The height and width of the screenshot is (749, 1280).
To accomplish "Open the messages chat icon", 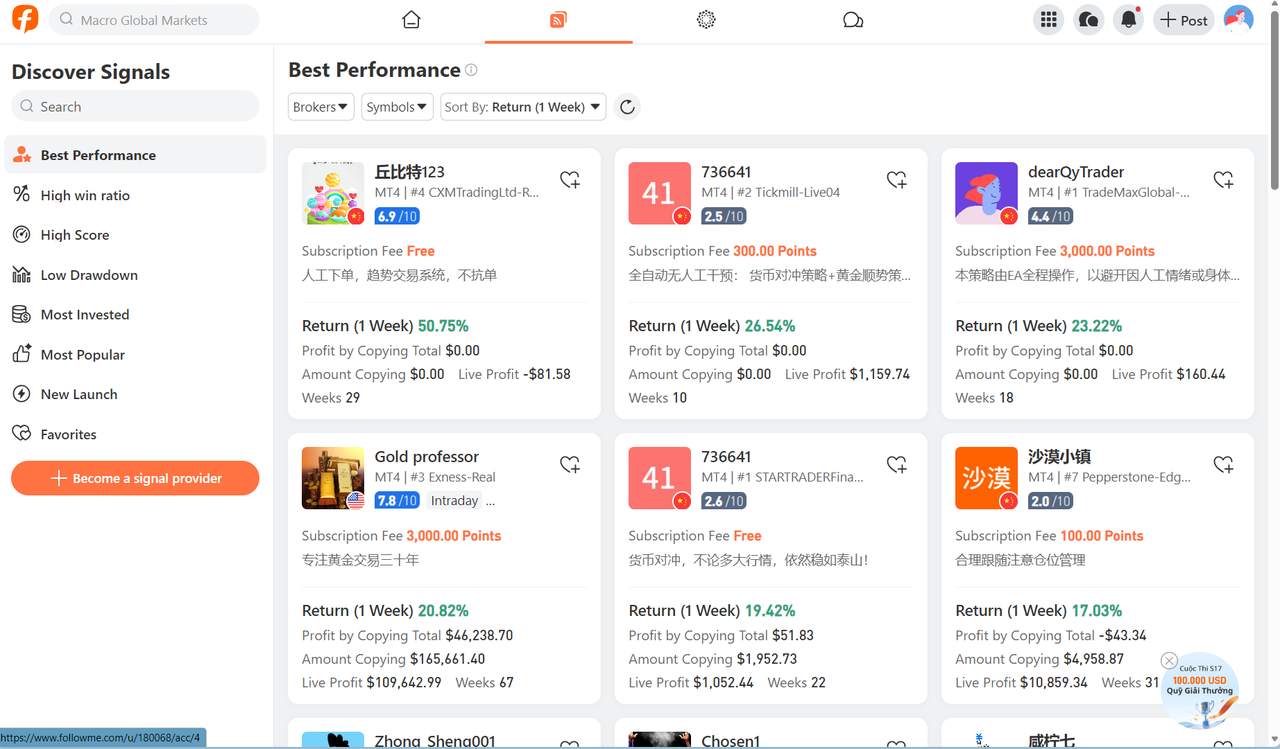I will (x=1088, y=19).
